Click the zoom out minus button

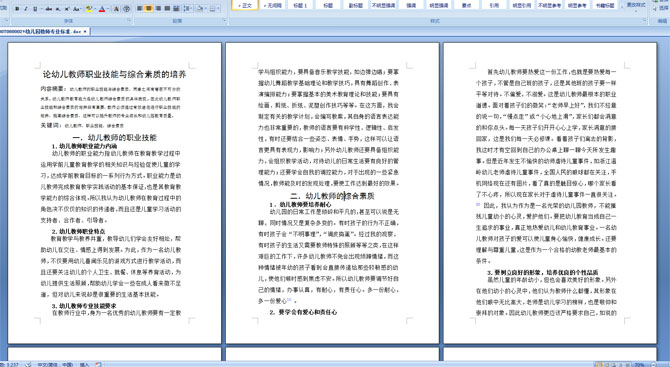[x=653, y=364]
